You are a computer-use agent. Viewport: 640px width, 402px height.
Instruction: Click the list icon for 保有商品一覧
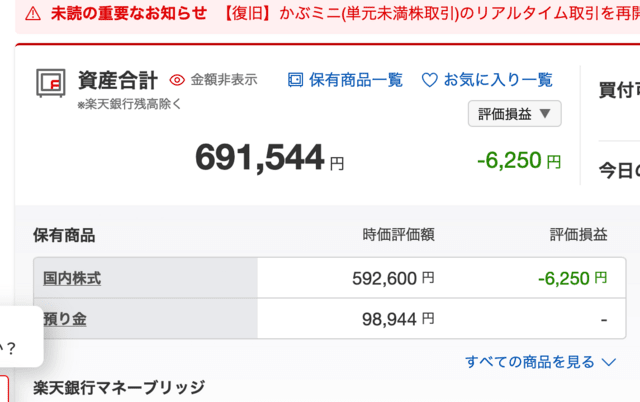(x=295, y=79)
